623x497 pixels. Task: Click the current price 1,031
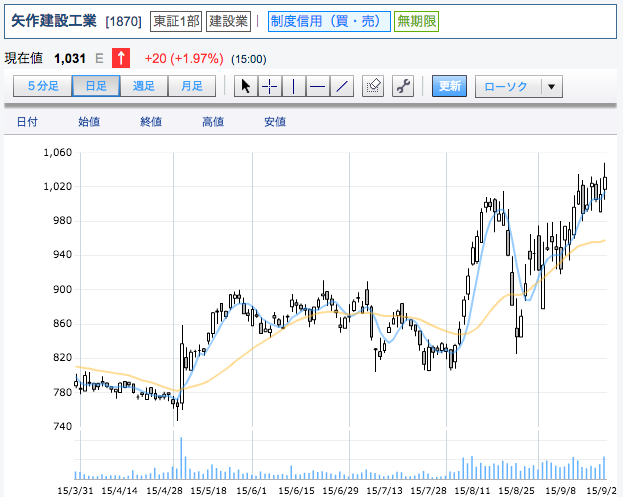pyautogui.click(x=70, y=59)
